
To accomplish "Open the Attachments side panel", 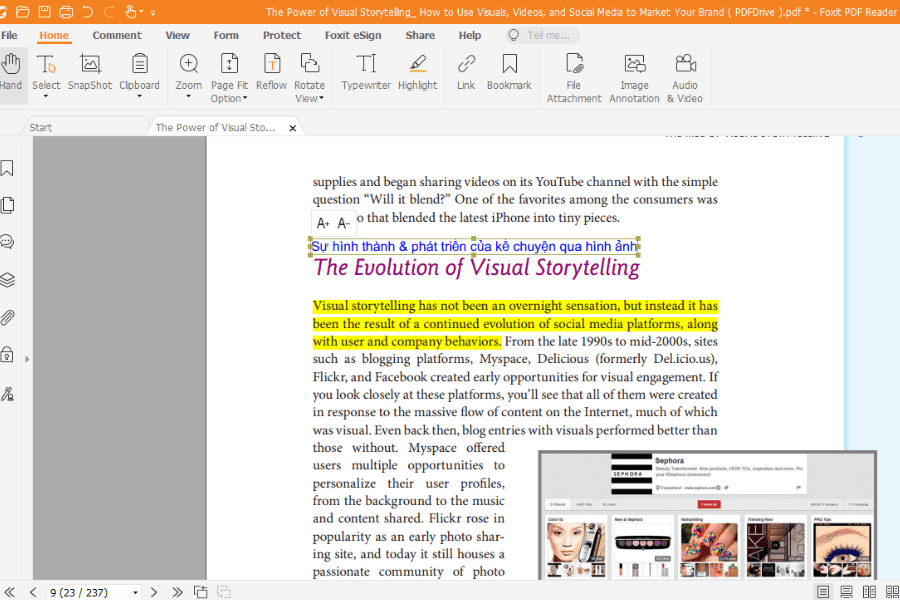I will [x=7, y=318].
